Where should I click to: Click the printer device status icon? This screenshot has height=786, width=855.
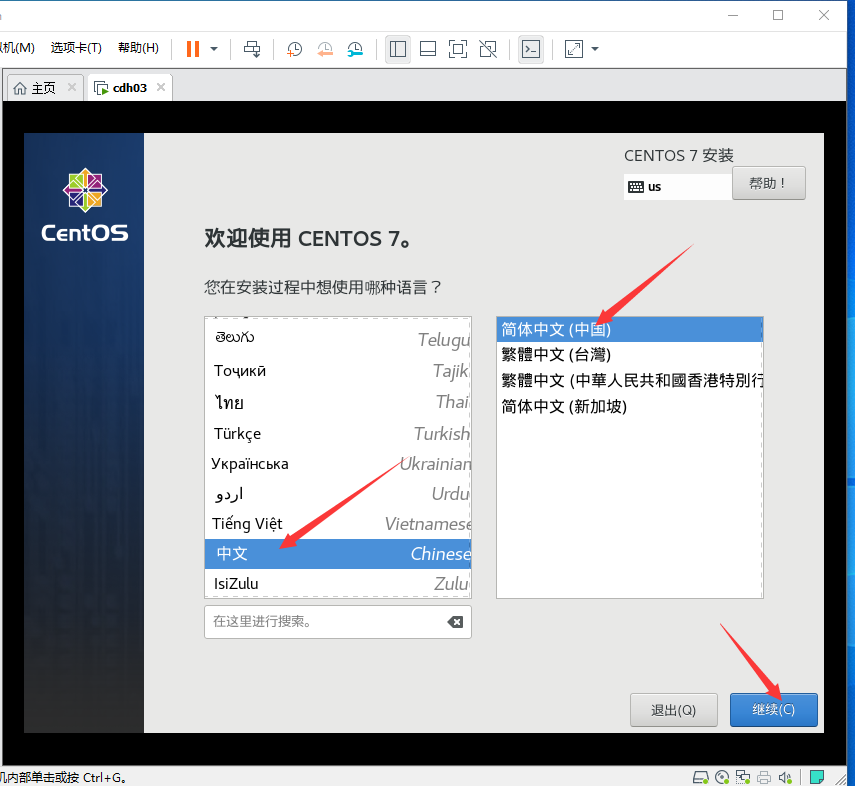[763, 777]
